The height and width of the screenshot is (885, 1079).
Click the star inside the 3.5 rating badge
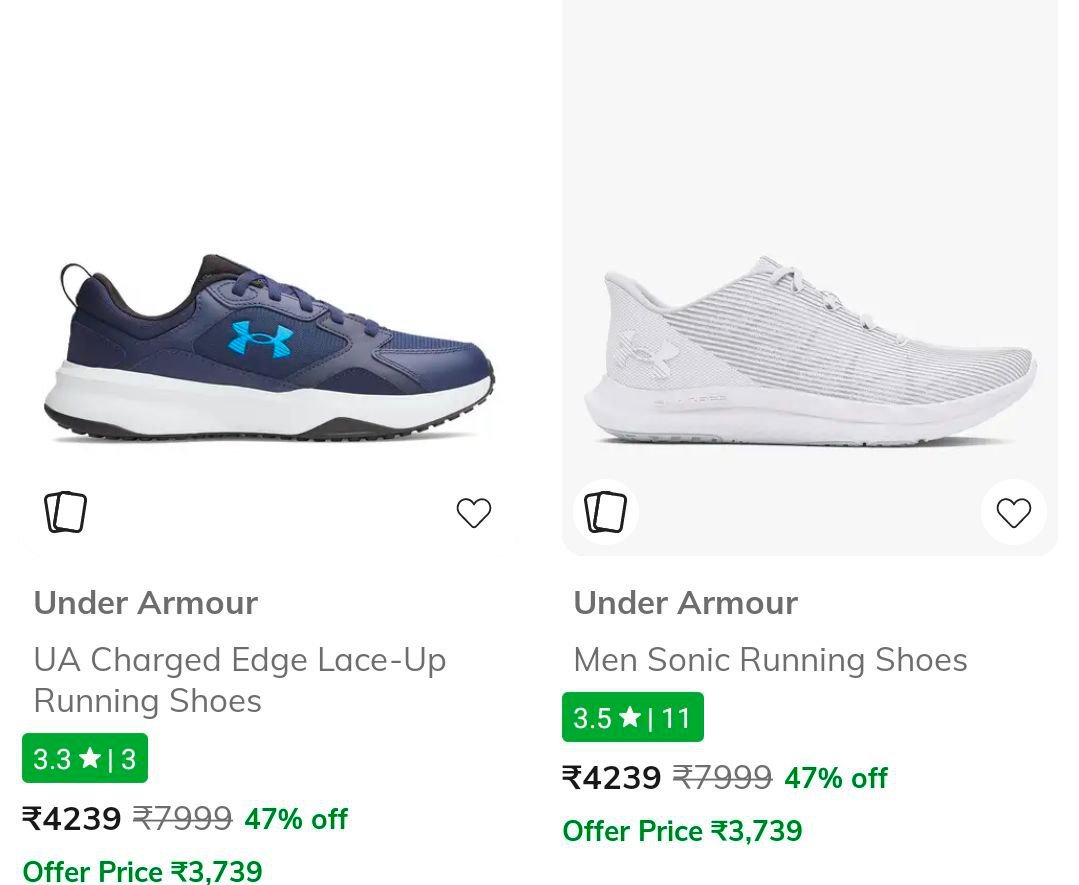pos(631,717)
